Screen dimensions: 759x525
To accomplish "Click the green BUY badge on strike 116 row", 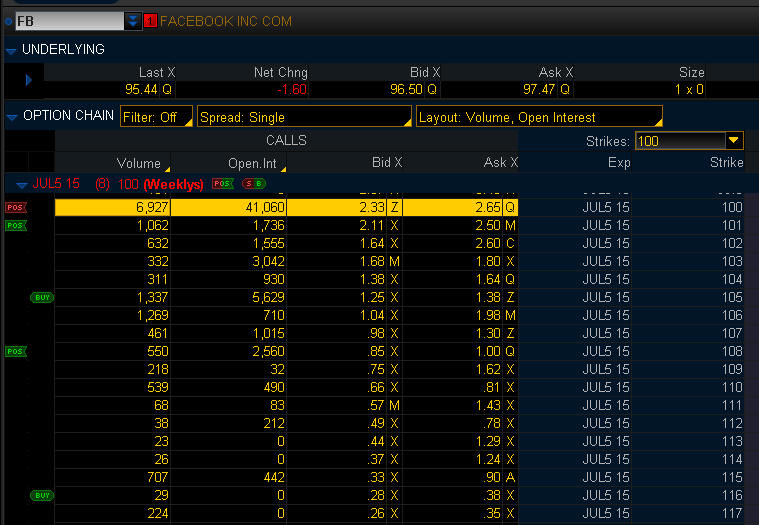I will pyautogui.click(x=42, y=495).
